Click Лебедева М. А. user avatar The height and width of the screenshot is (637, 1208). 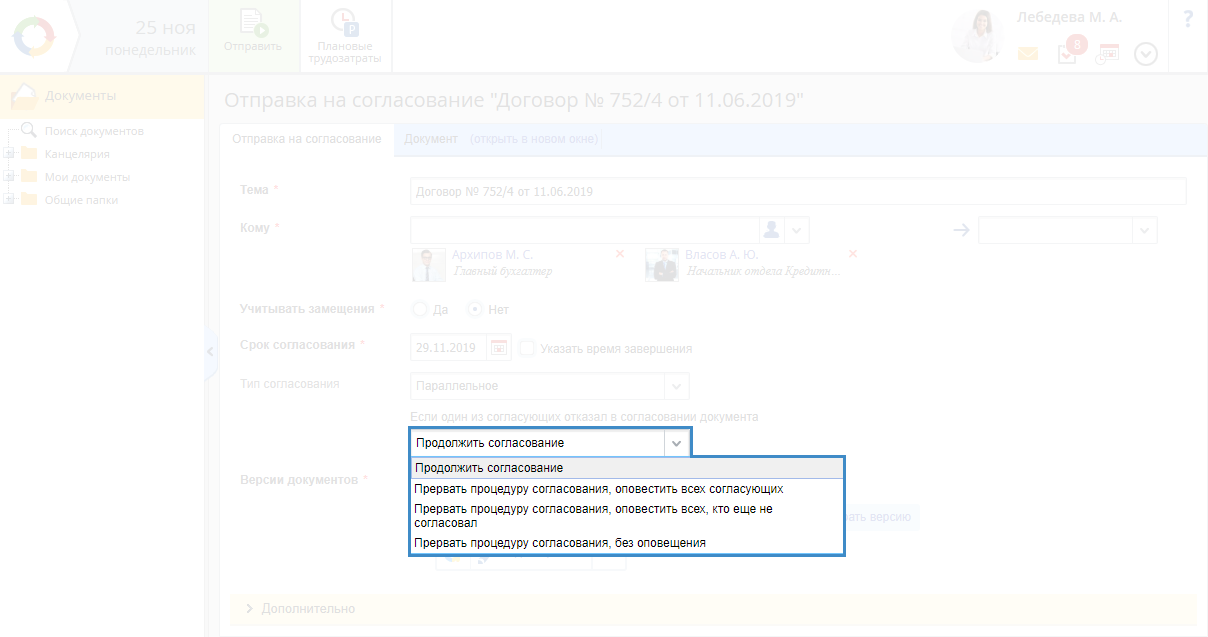pyautogui.click(x=977, y=36)
